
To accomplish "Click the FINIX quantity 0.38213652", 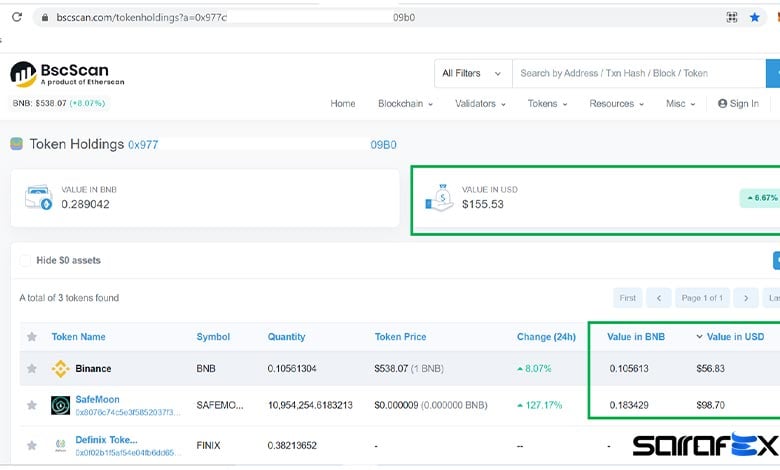I will (292, 445).
